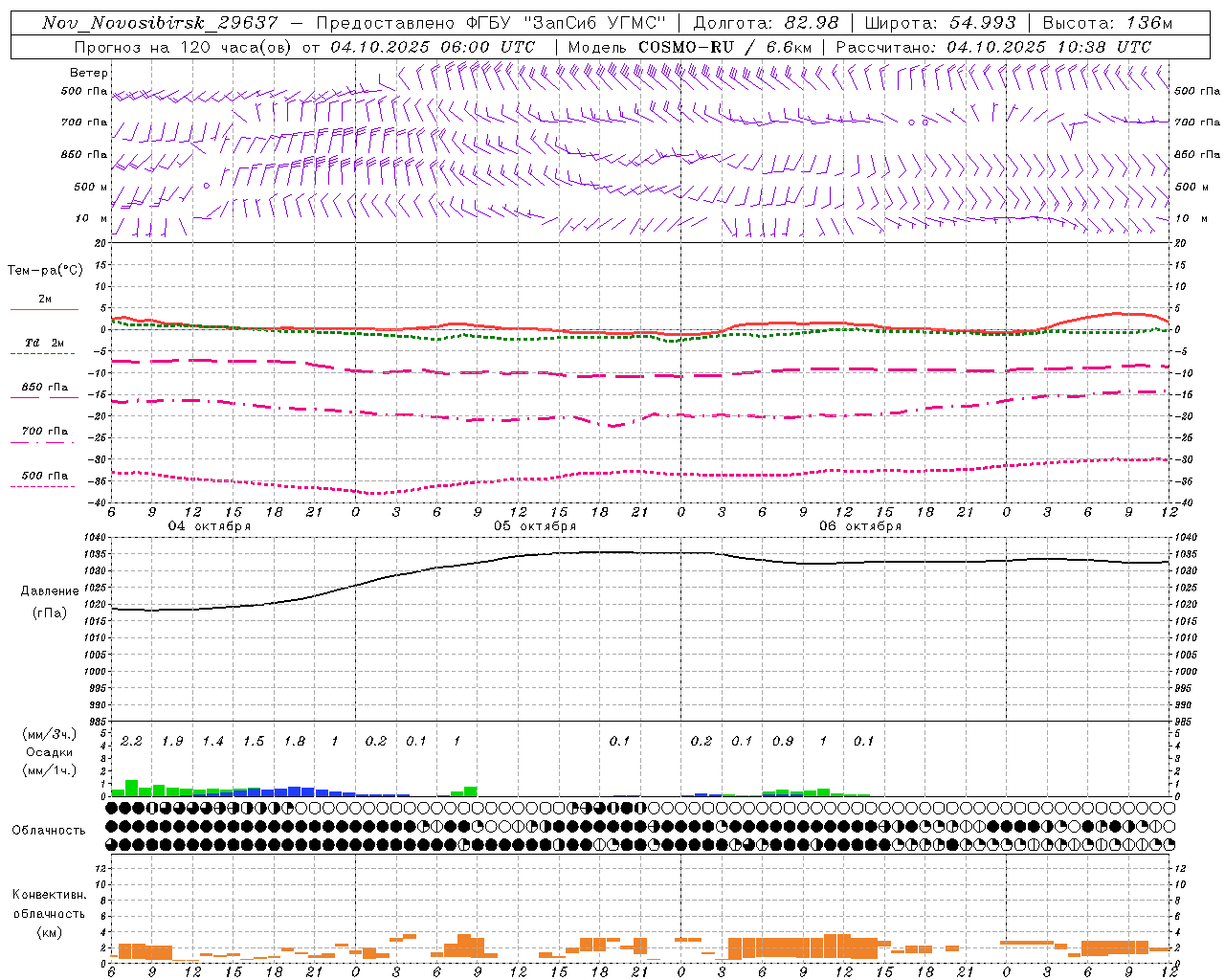Click the 'Прогноз на 120 часа(ов)' forecast text
The height and width of the screenshot is (980, 1225).
[184, 47]
